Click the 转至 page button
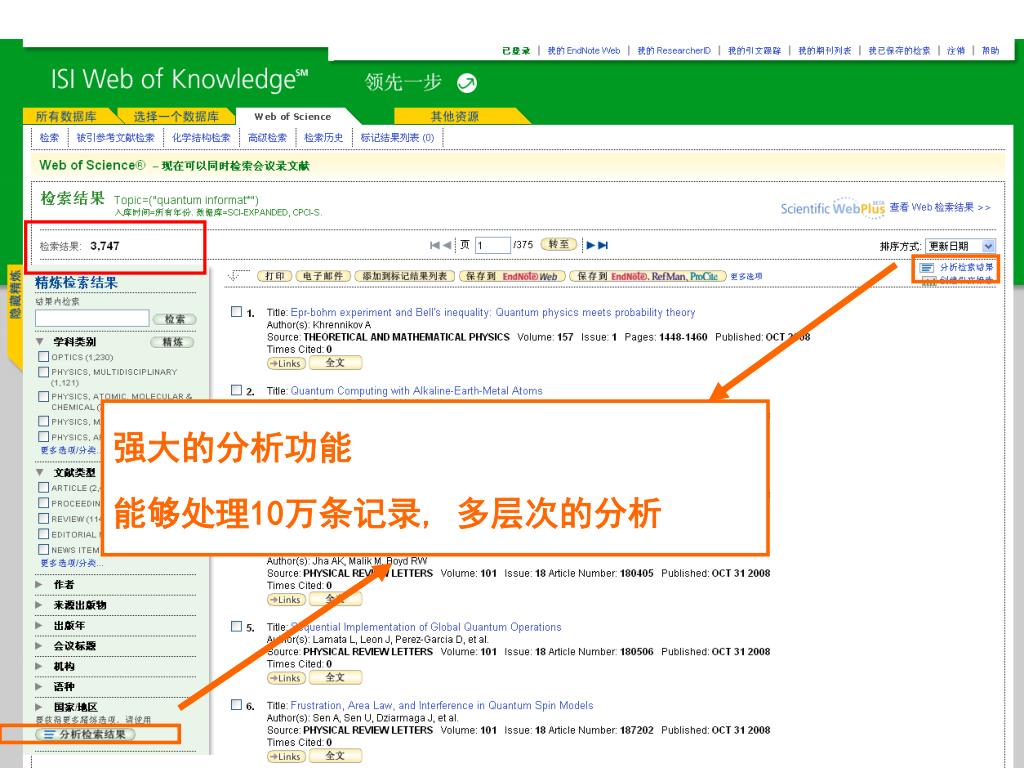This screenshot has width=1024, height=768. (x=558, y=244)
